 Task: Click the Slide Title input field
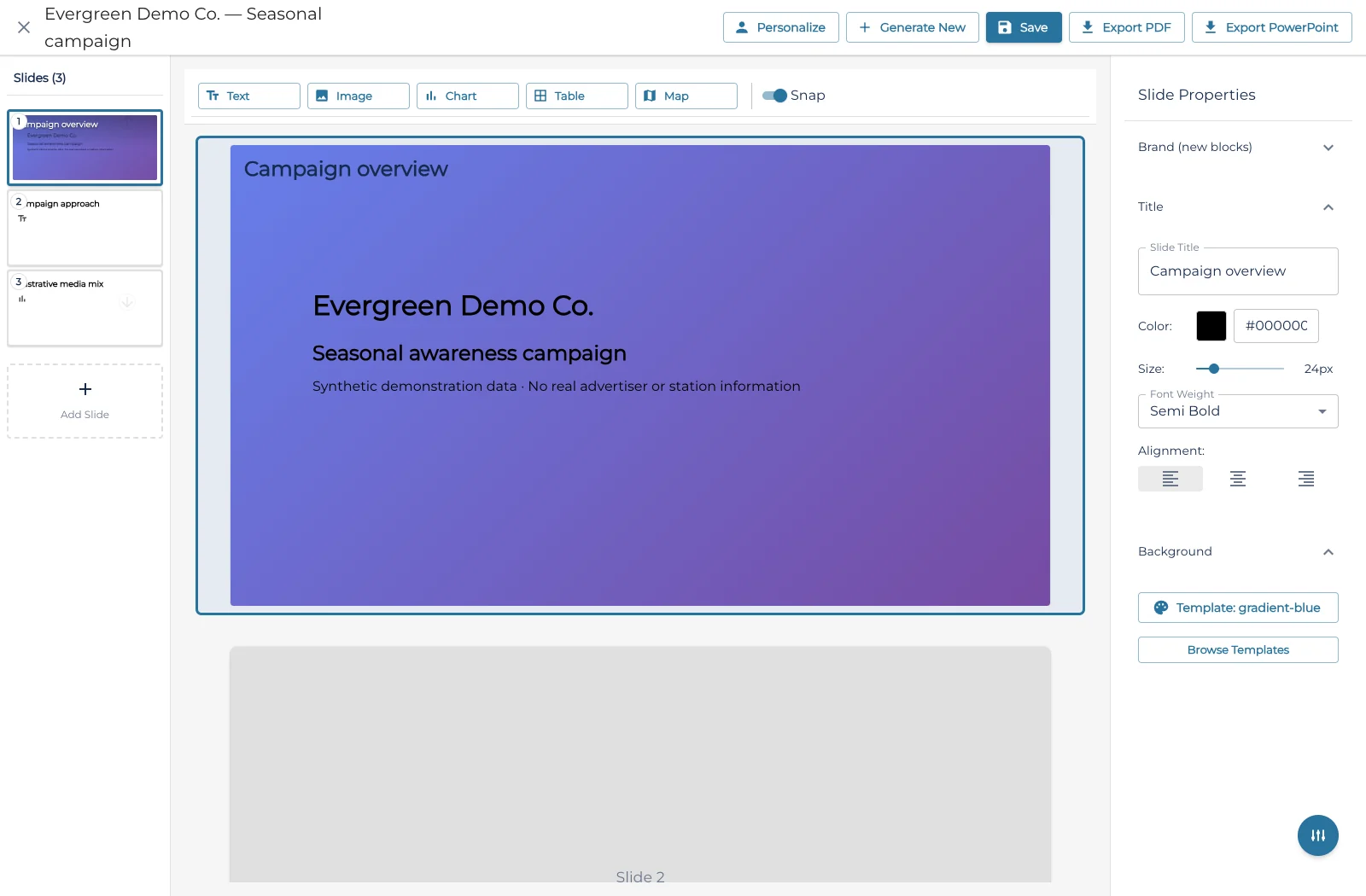point(1238,271)
